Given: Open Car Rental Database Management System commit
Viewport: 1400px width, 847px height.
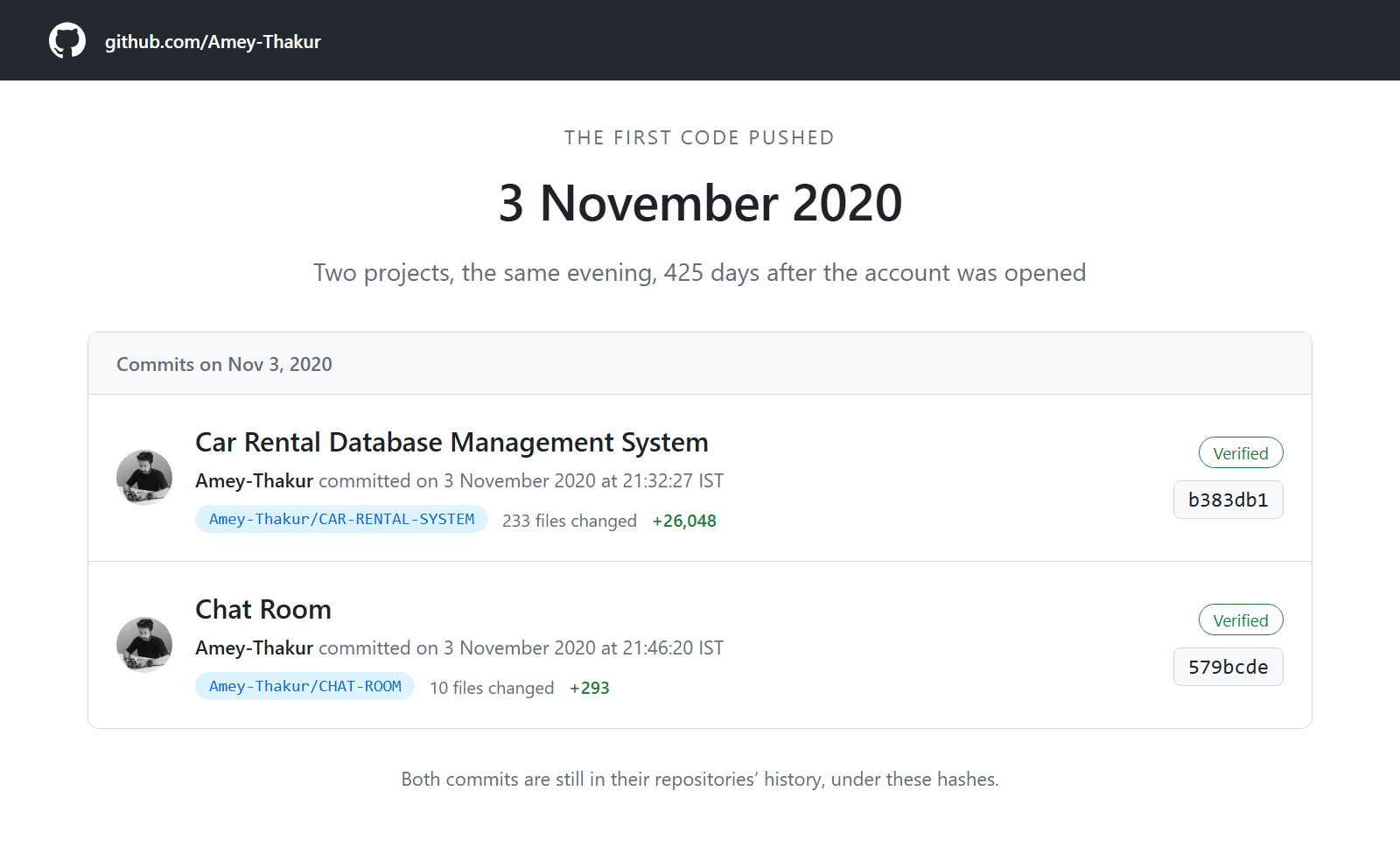Looking at the screenshot, I should coord(451,443).
